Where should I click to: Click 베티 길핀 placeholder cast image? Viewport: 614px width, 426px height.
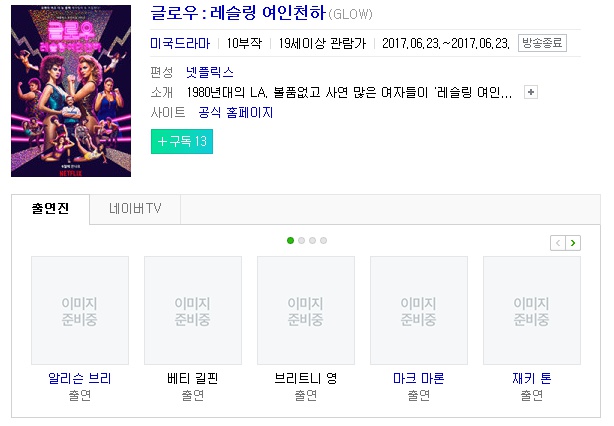click(x=193, y=310)
